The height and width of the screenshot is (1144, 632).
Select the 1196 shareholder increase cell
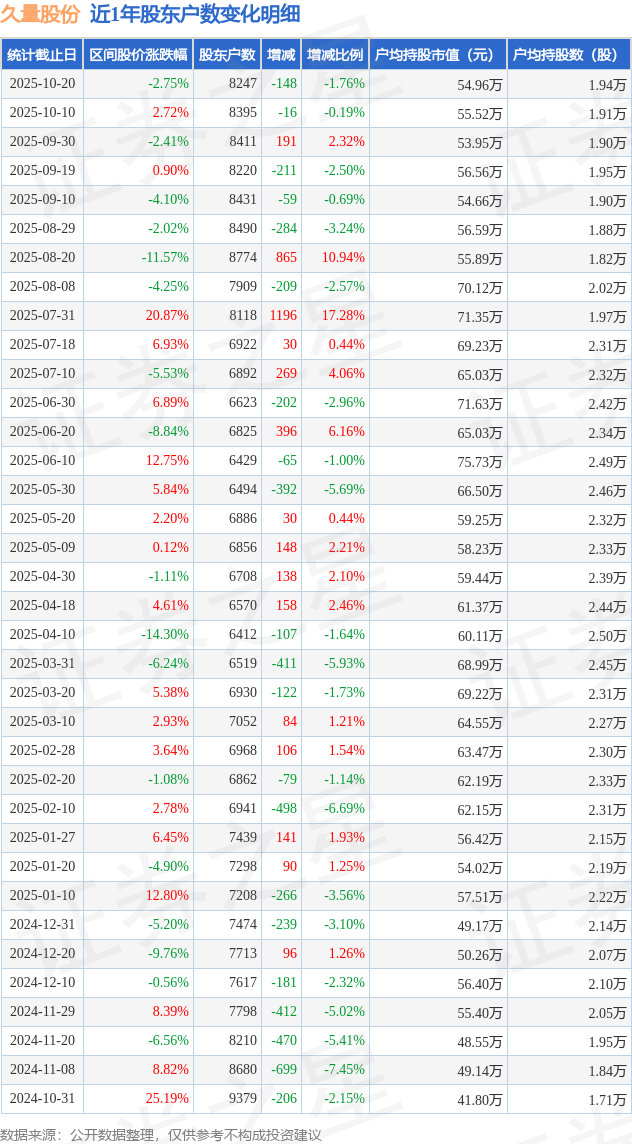point(283,316)
